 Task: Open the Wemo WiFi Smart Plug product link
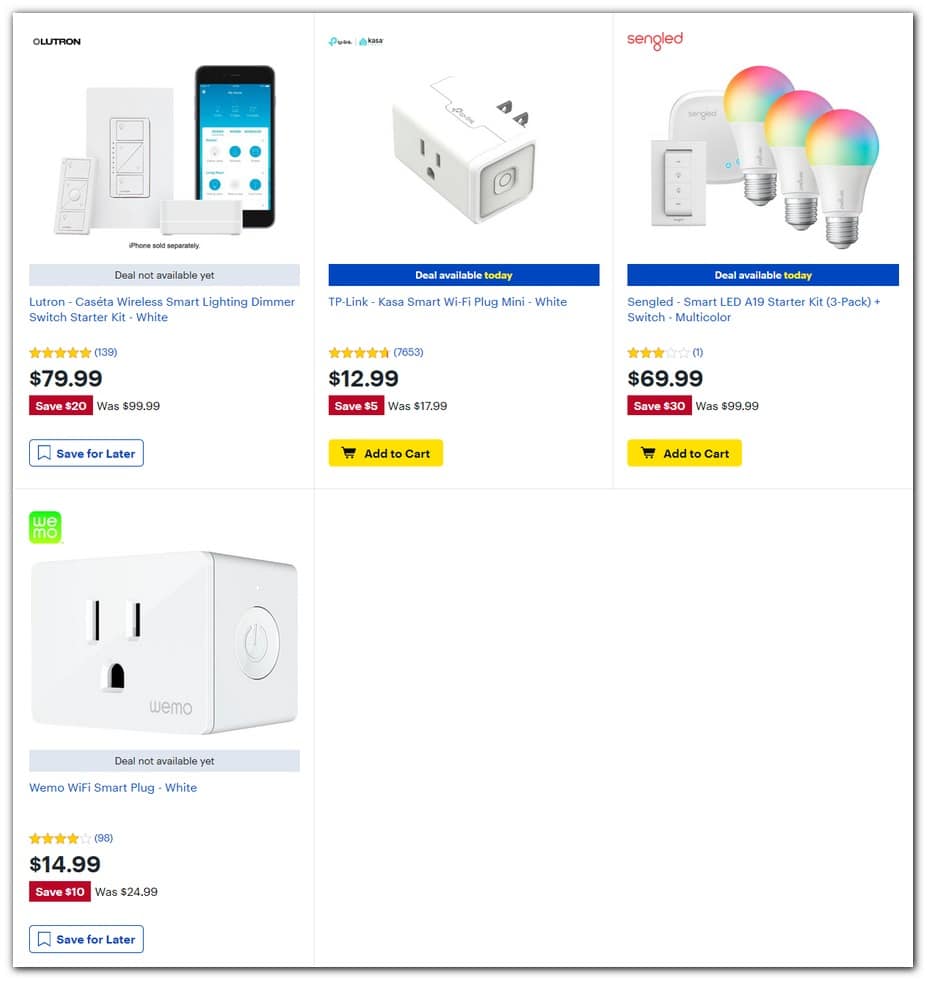[113, 787]
